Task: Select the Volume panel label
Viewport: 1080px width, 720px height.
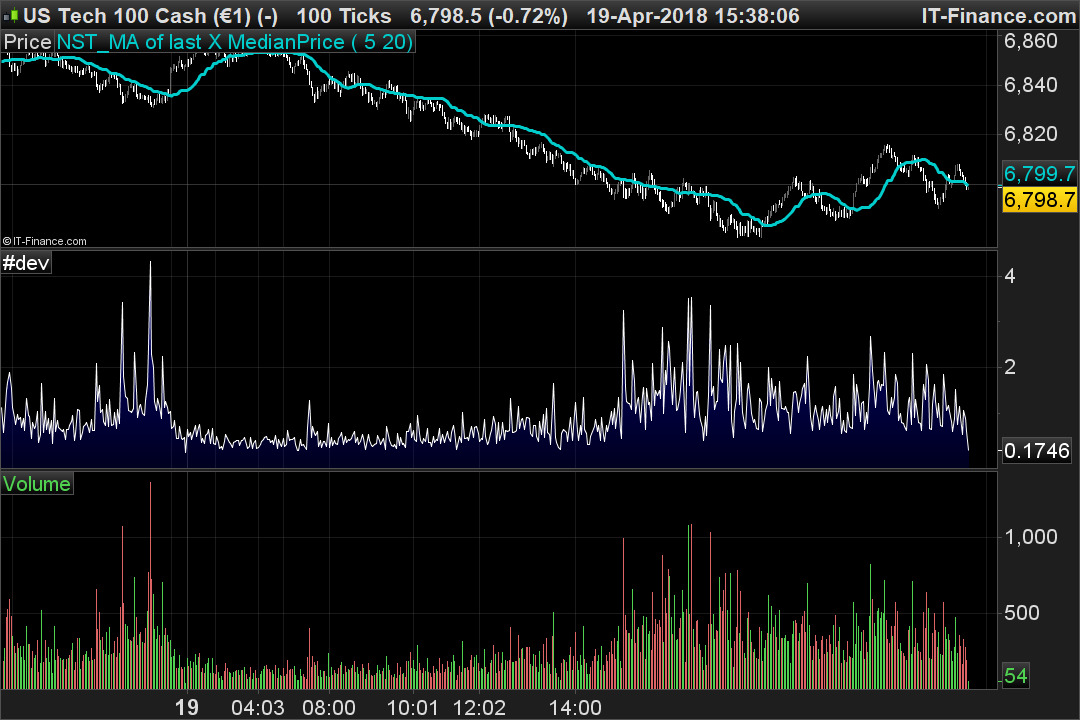Action: [x=37, y=484]
